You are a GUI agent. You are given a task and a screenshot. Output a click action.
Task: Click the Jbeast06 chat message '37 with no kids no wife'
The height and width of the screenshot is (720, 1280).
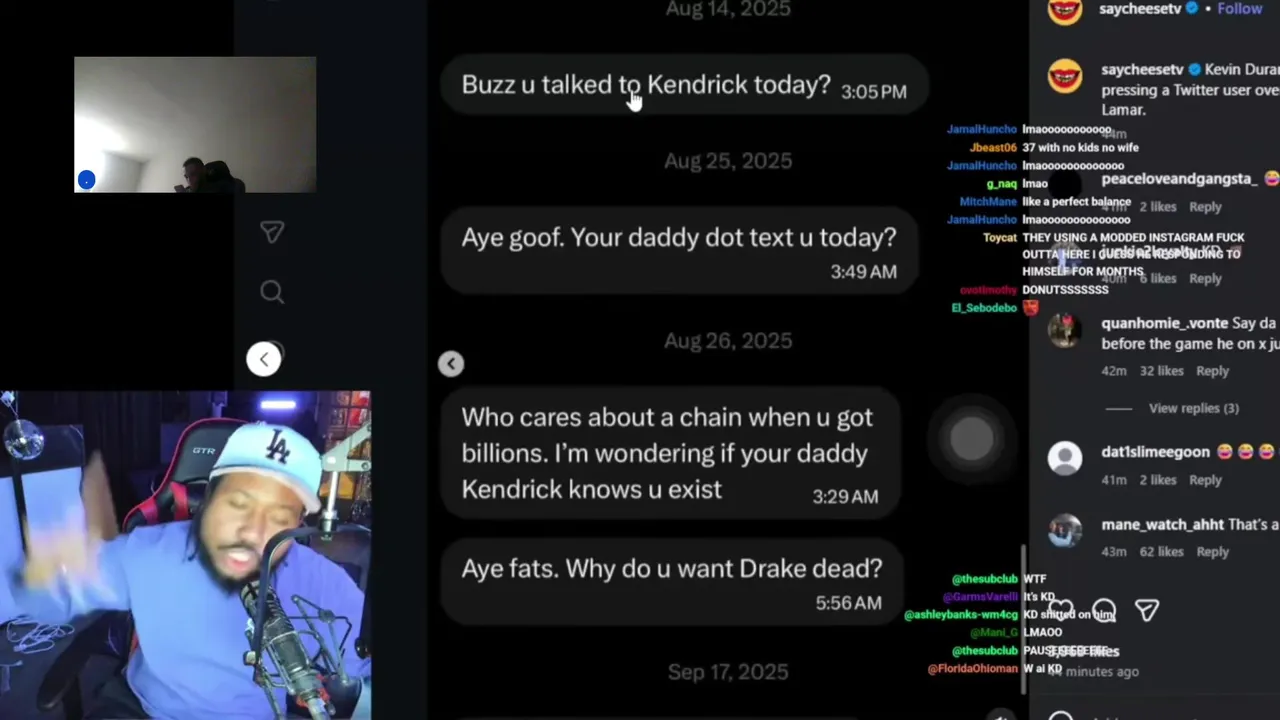[x=1080, y=148]
